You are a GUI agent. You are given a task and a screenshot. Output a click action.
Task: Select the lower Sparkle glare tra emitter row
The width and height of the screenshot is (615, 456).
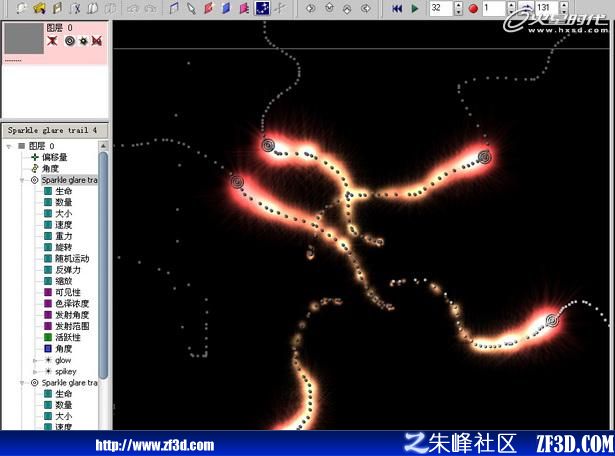point(69,383)
